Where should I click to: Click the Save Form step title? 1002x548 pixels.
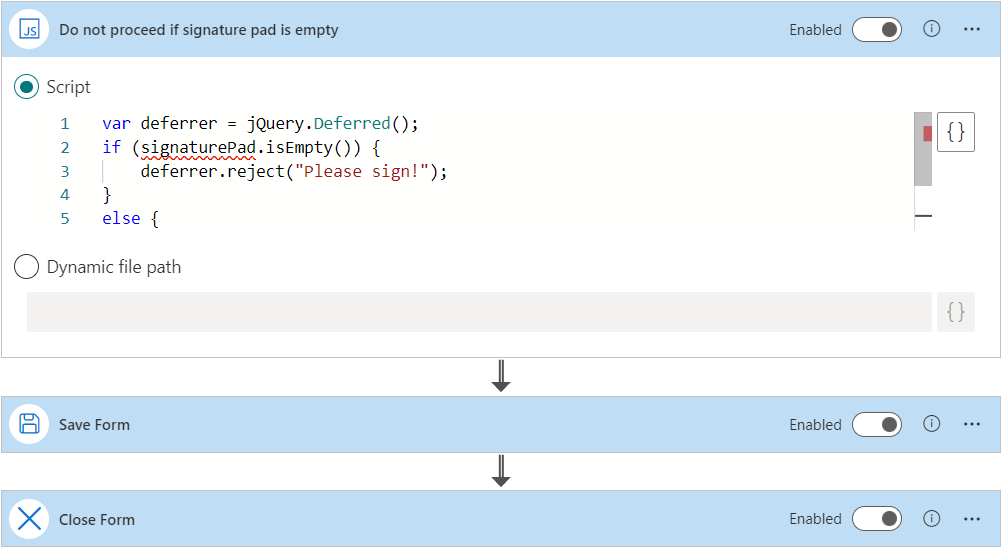tap(94, 425)
